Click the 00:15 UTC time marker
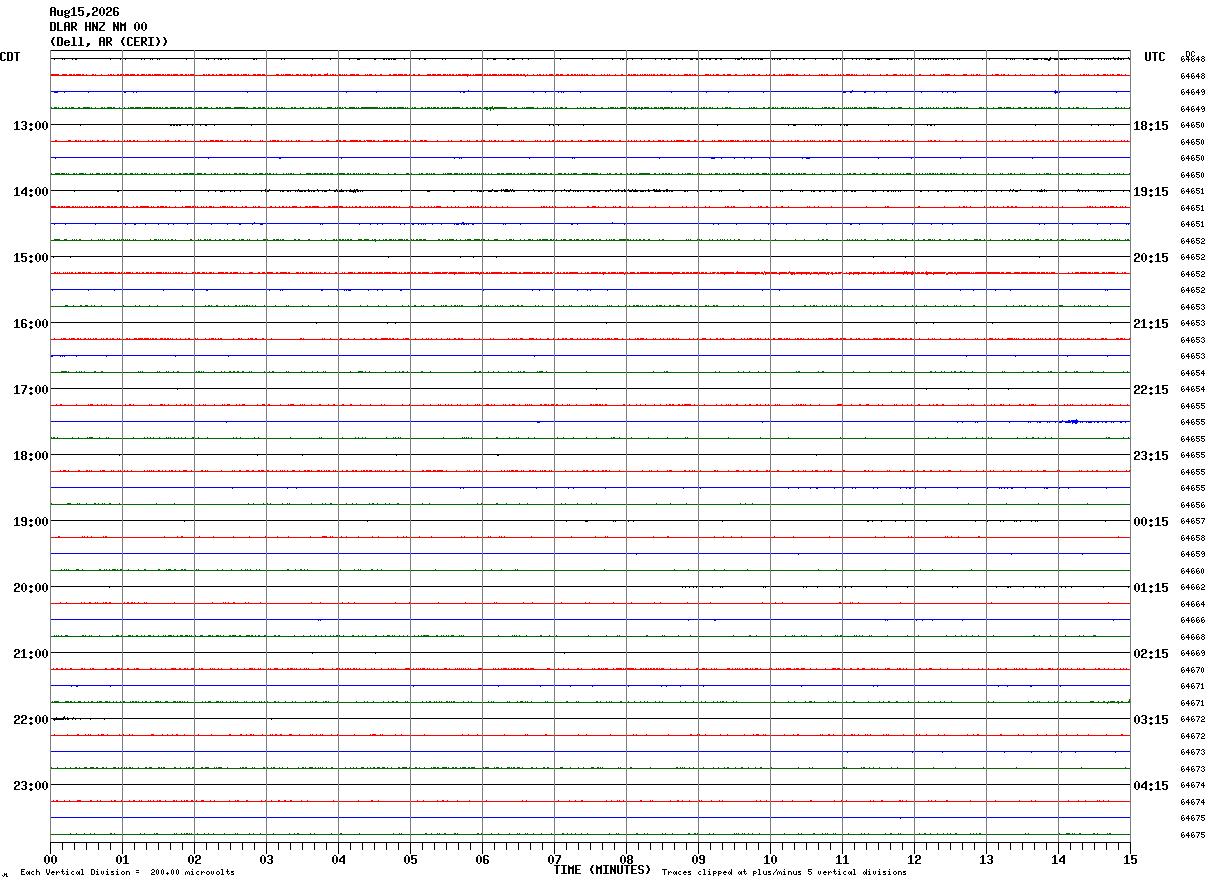The image size is (1210, 886). point(1151,521)
